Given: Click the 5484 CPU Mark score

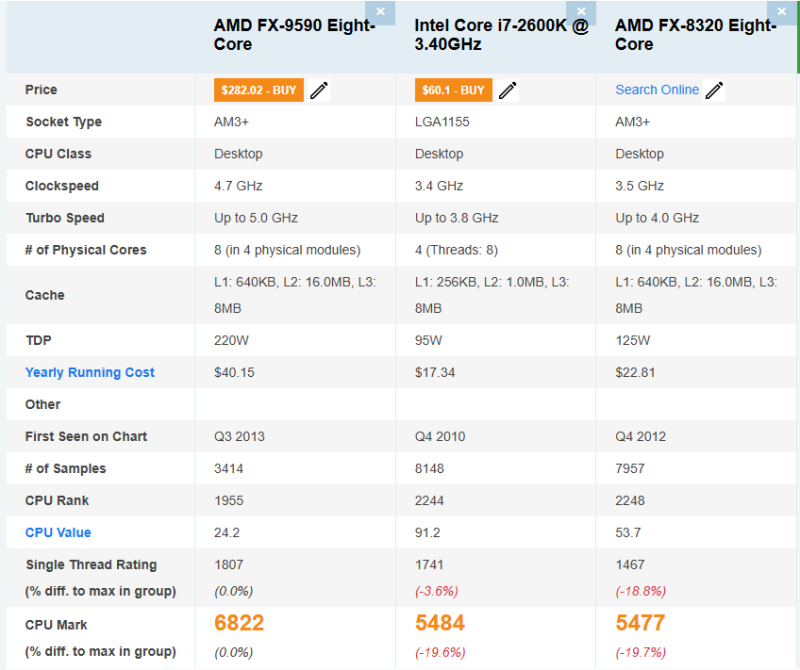Looking at the screenshot, I should point(440,623).
